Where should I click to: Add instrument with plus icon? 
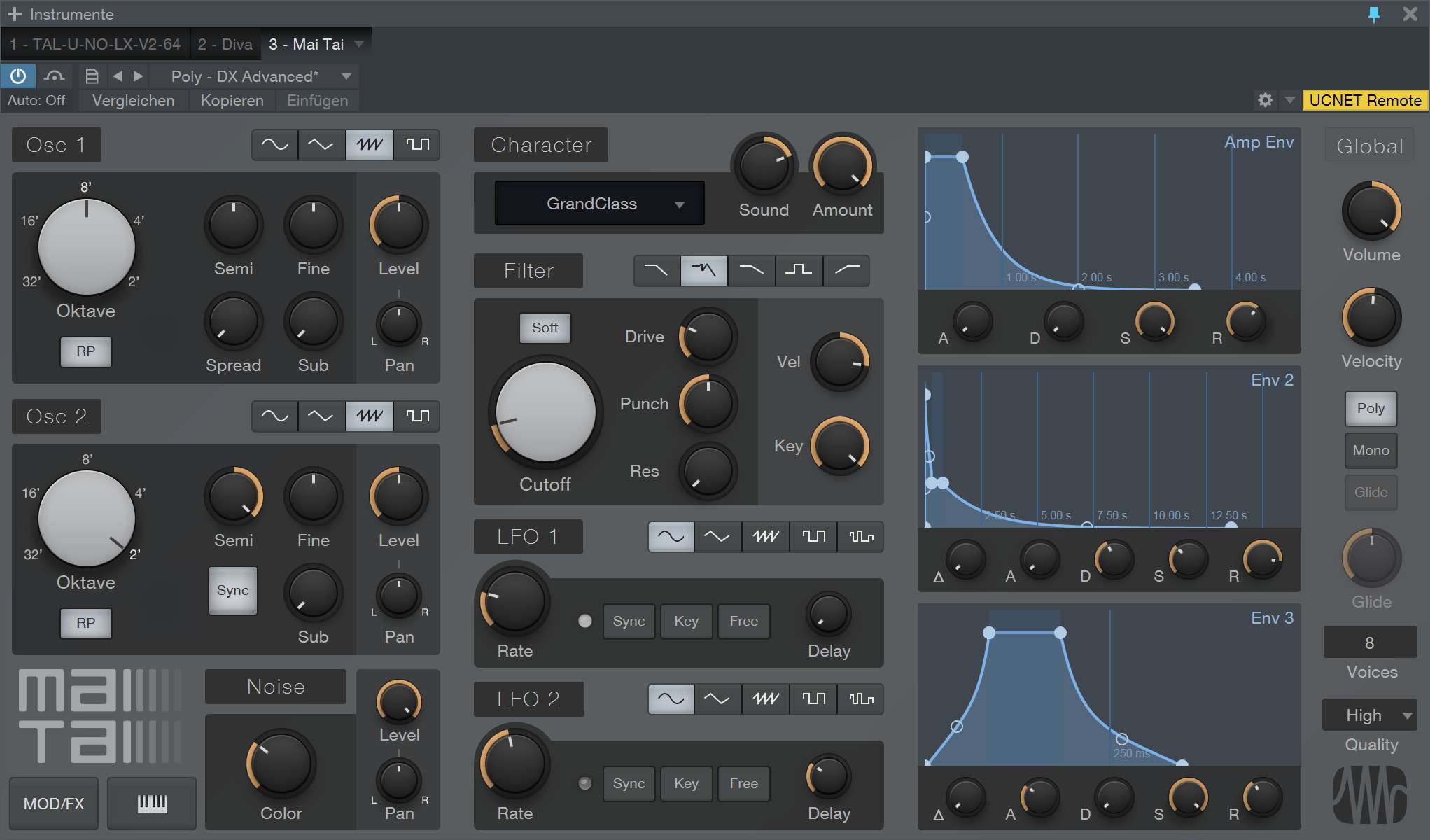coord(14,14)
